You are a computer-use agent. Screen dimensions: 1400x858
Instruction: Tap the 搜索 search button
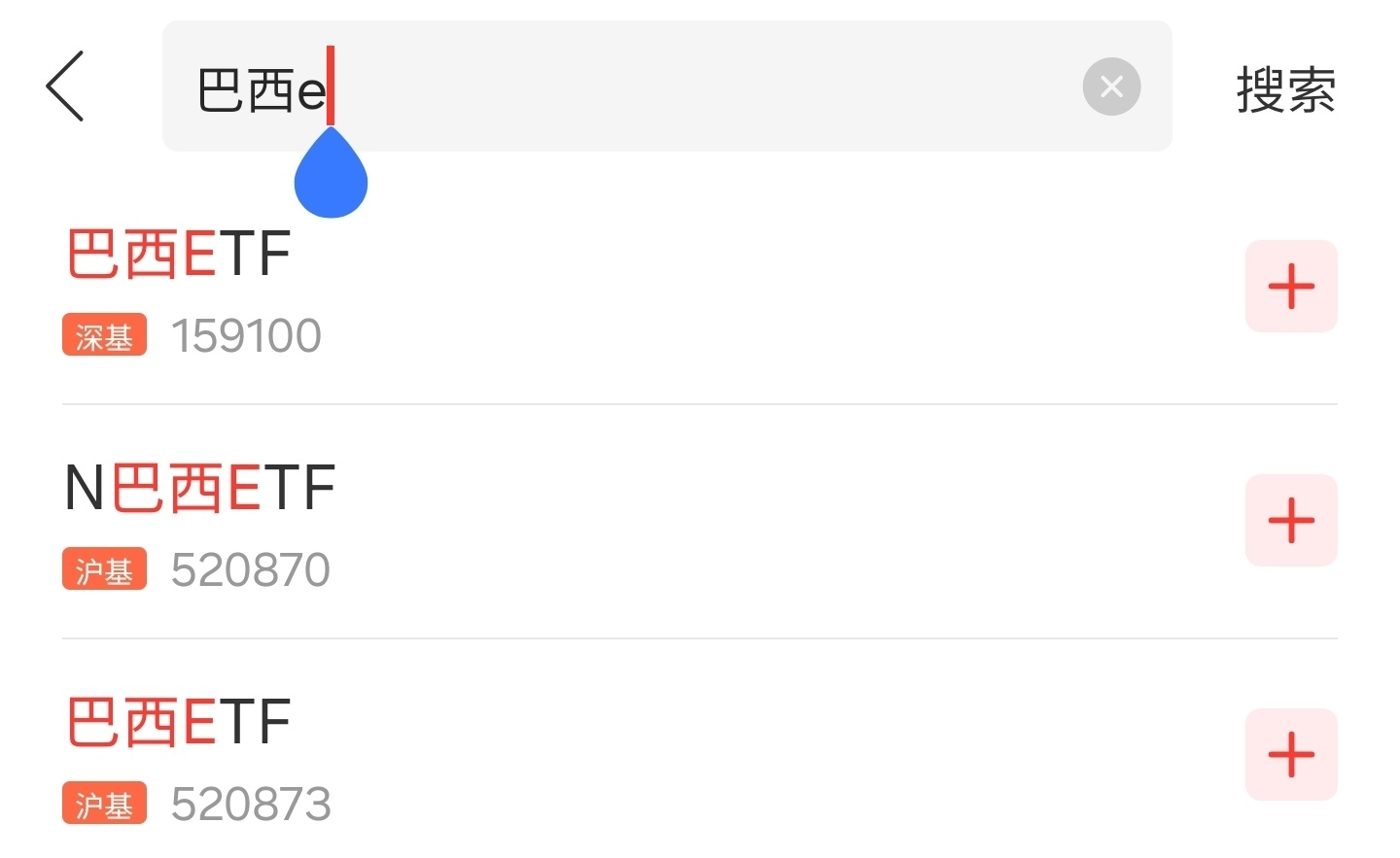[x=1285, y=89]
